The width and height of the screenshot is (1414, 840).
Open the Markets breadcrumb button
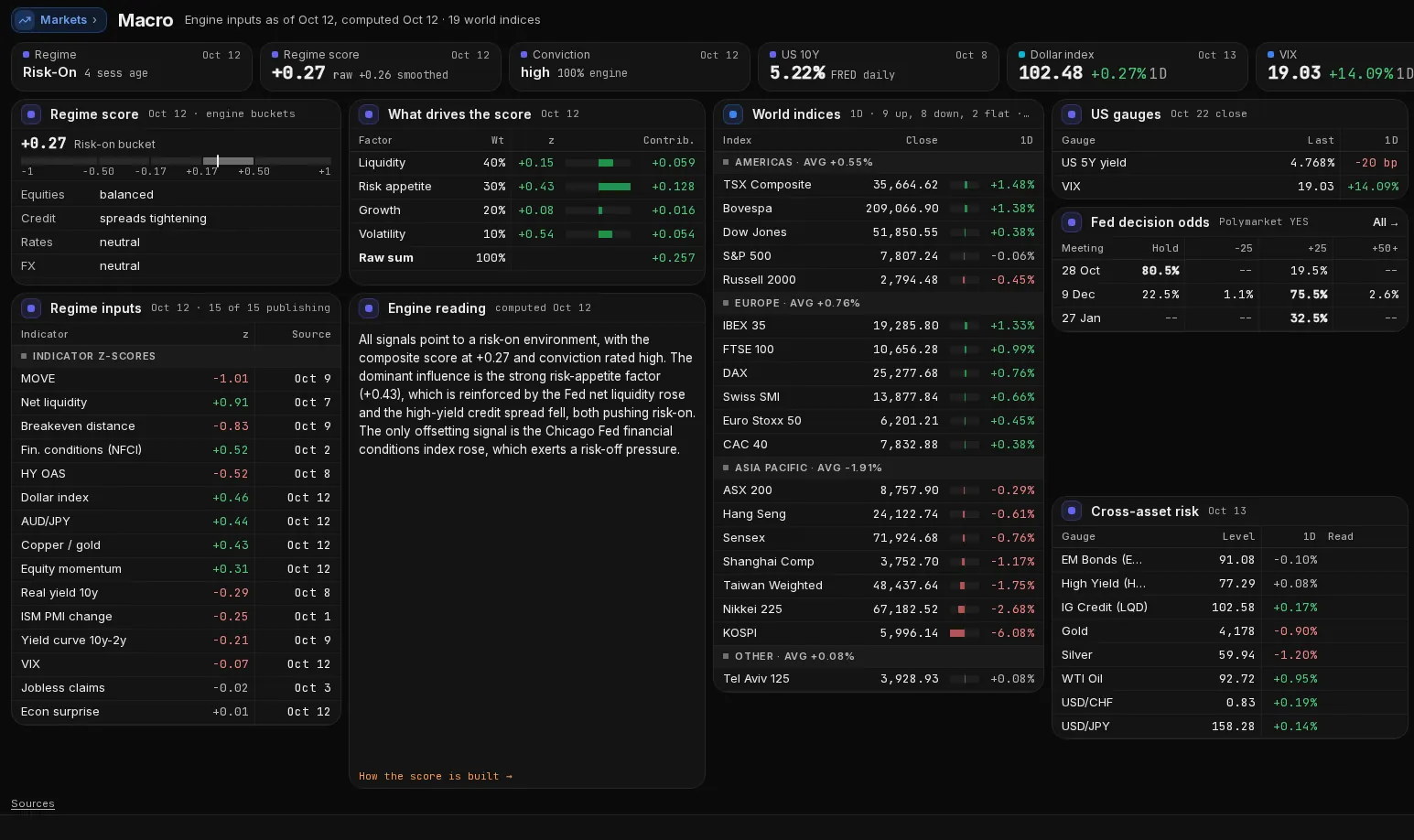[x=59, y=20]
